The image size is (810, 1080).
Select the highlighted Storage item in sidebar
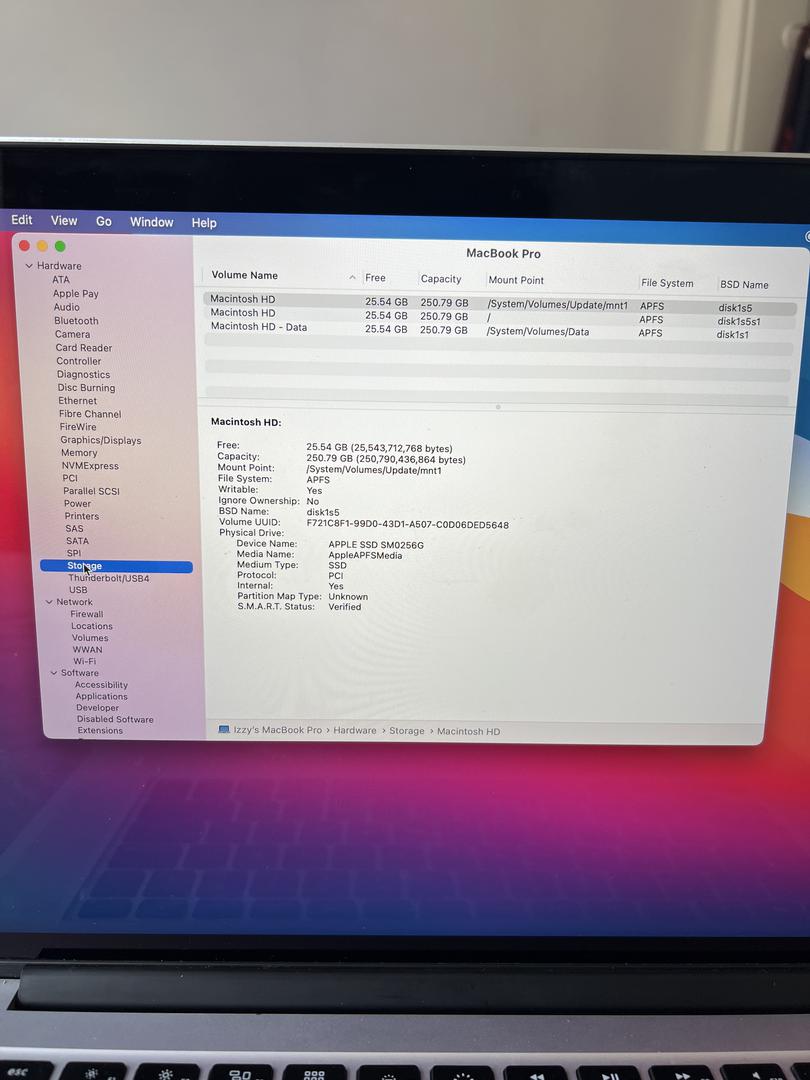116,566
